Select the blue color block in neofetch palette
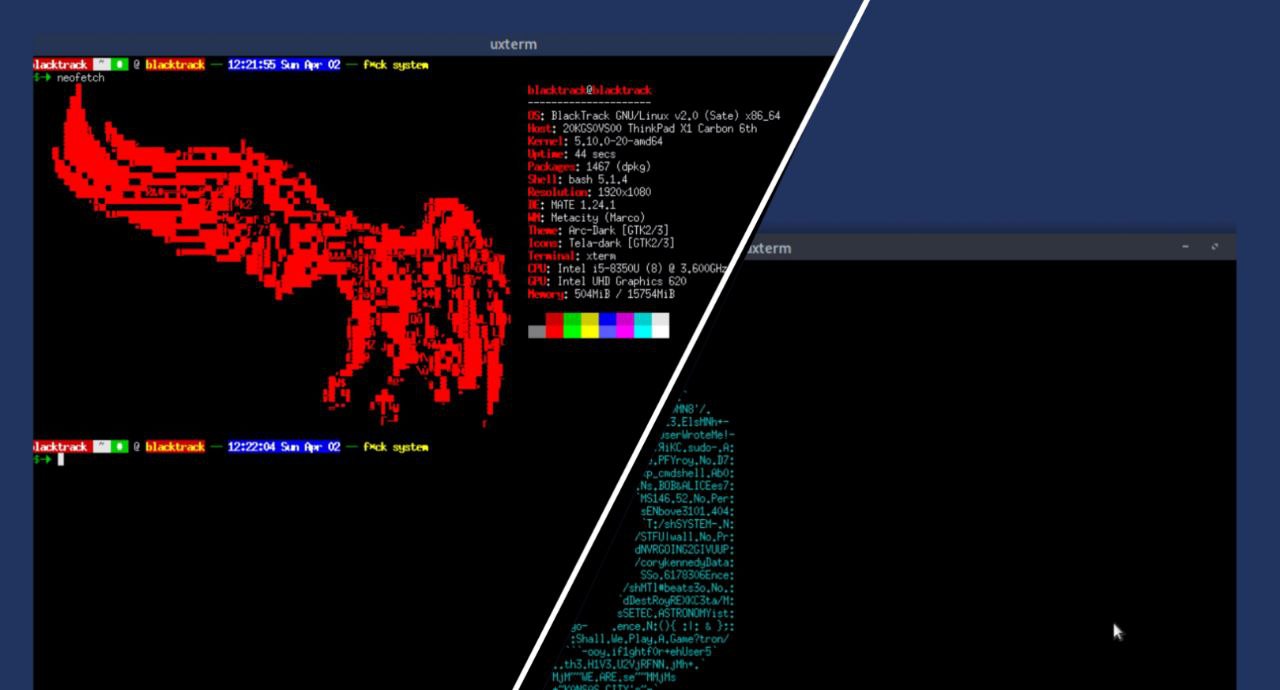This screenshot has height=690, width=1280. click(607, 326)
